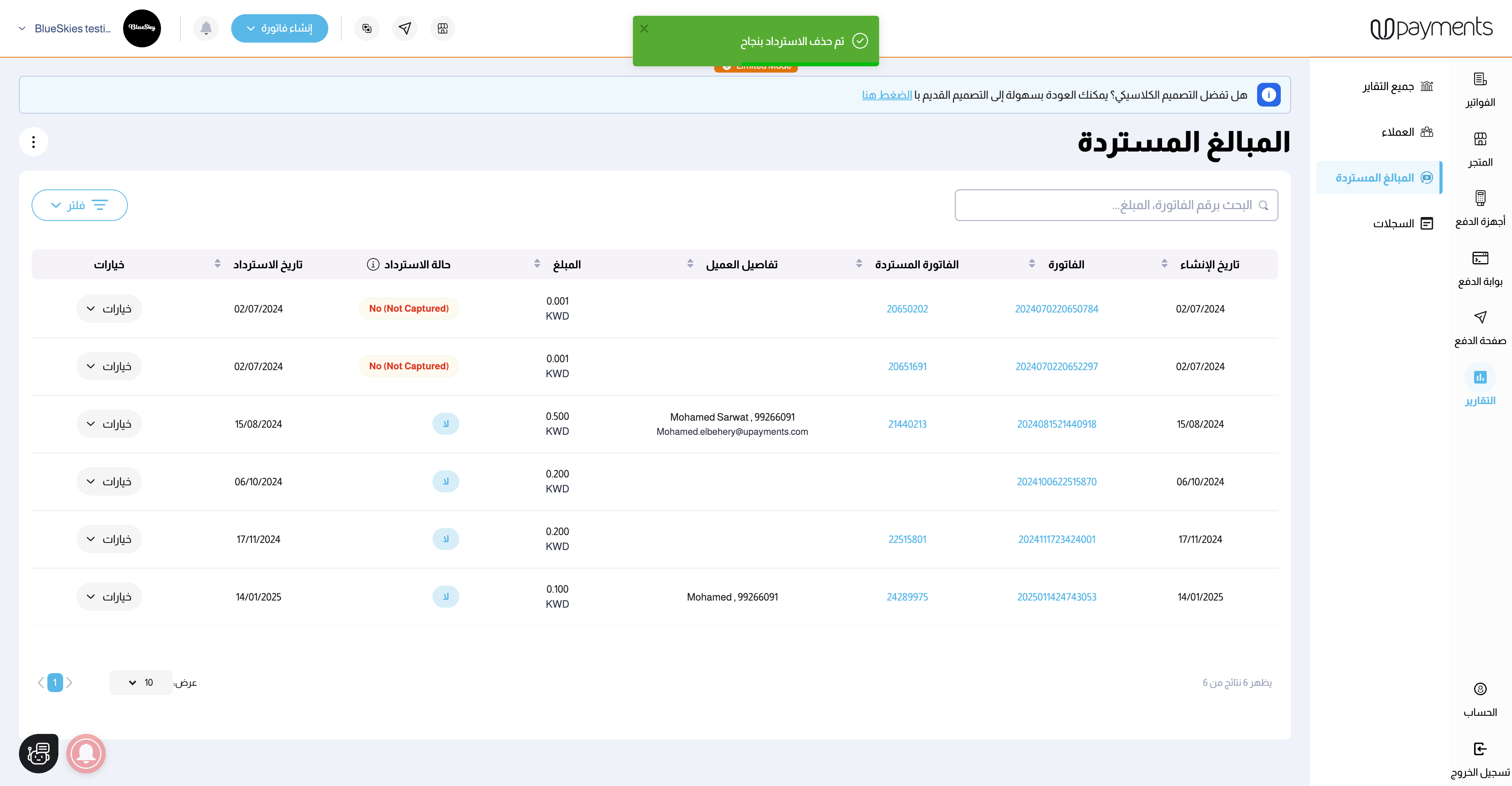Click the notification bell icon in header
Screen dimensions: 1512x786
click(x=206, y=28)
